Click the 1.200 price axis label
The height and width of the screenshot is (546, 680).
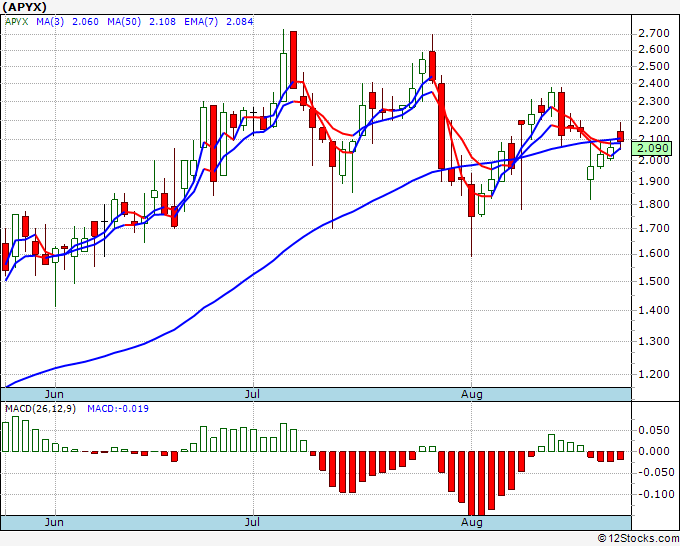click(x=654, y=374)
